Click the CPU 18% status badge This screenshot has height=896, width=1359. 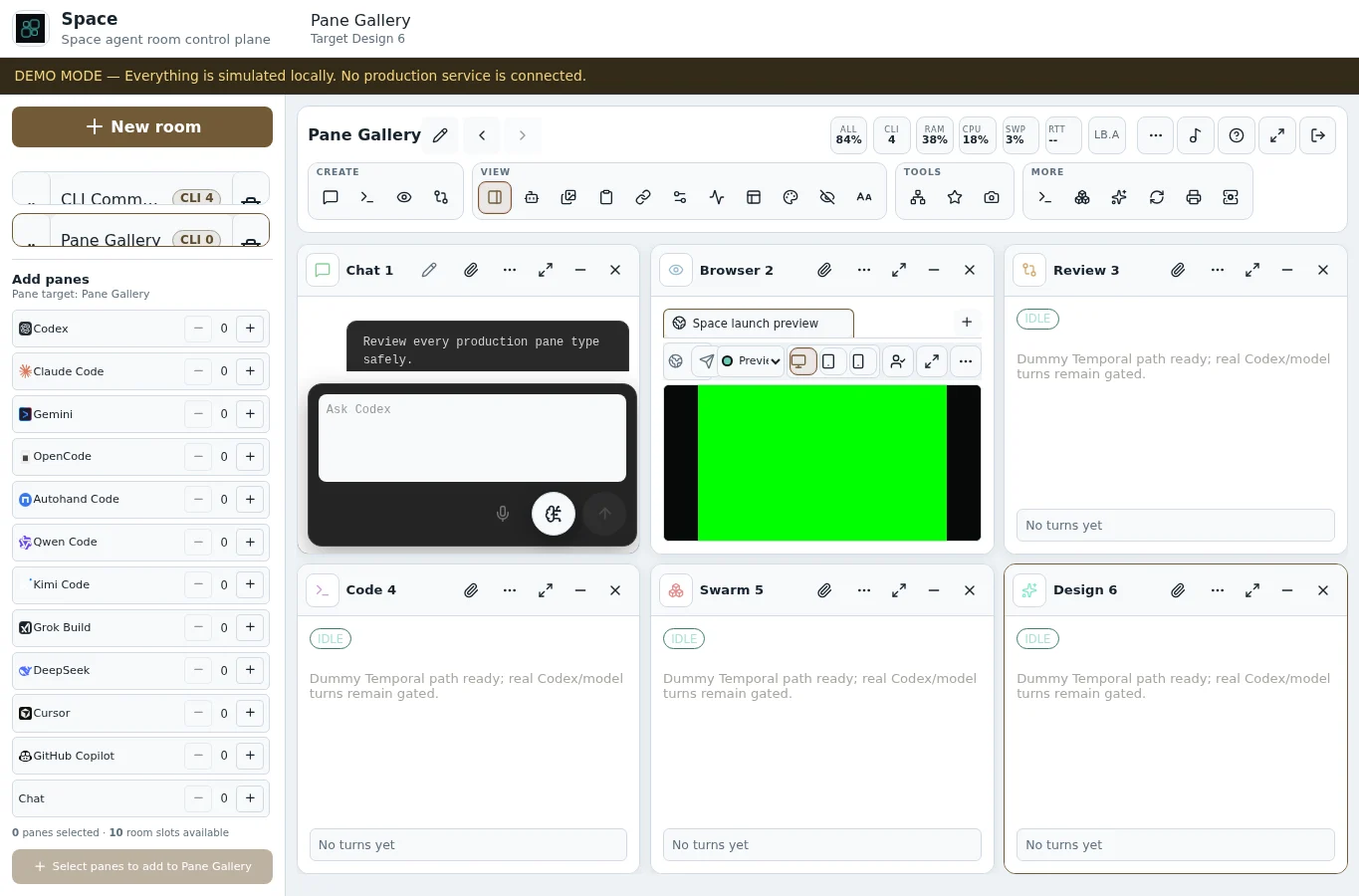[976, 135]
